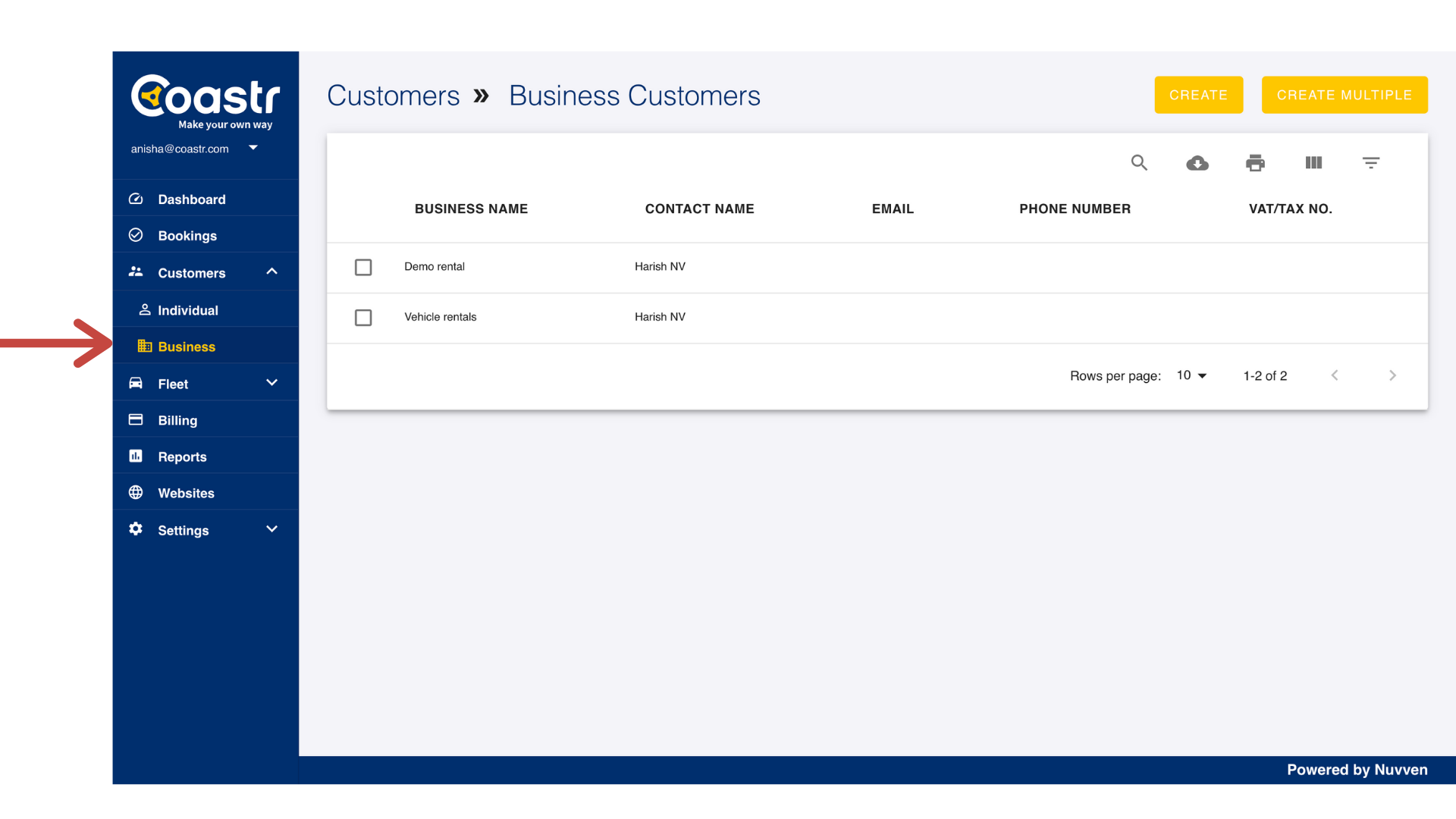Click the CREATE button
1456x819 pixels.
tap(1198, 95)
